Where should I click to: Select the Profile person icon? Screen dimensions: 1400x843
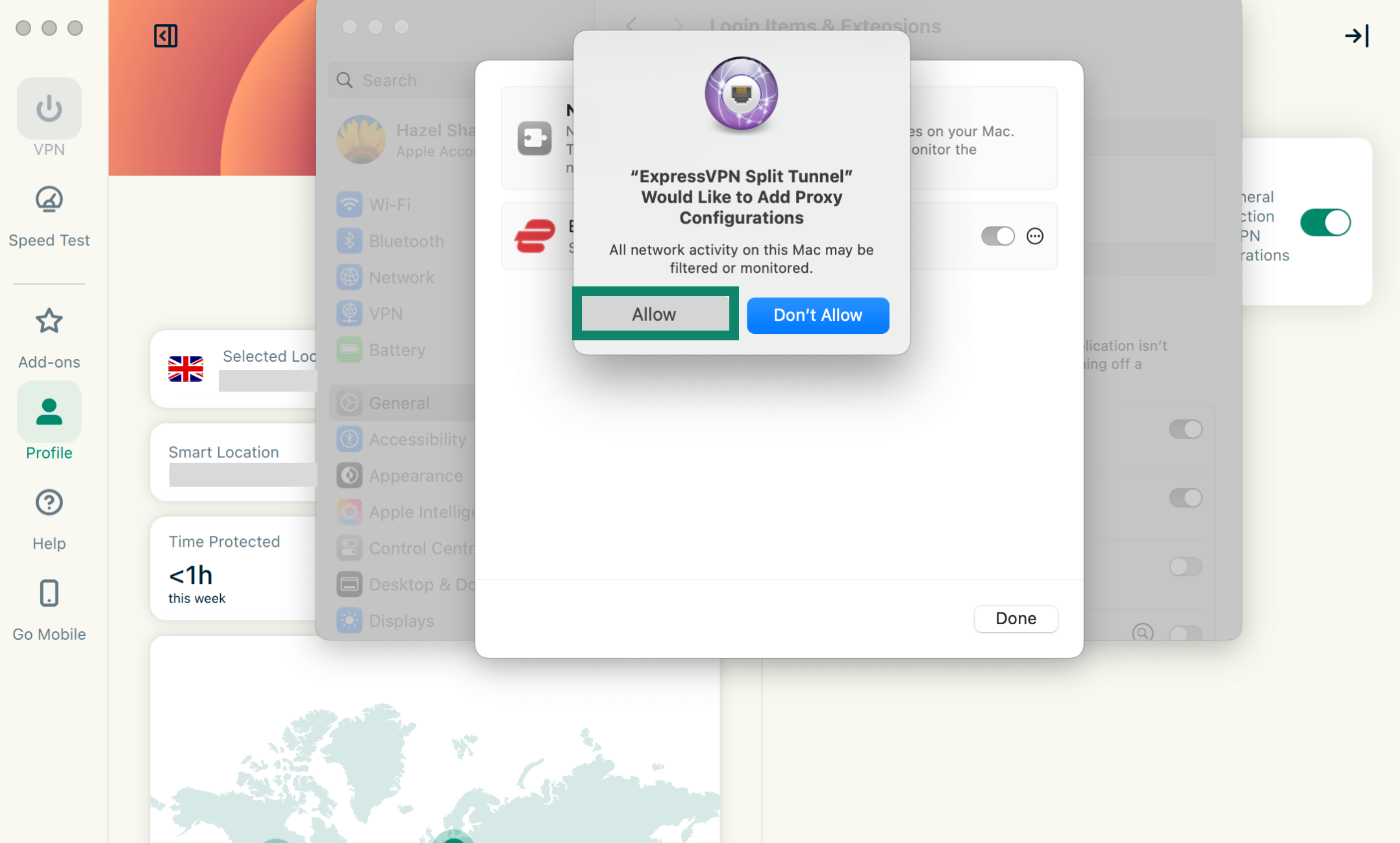(x=49, y=412)
